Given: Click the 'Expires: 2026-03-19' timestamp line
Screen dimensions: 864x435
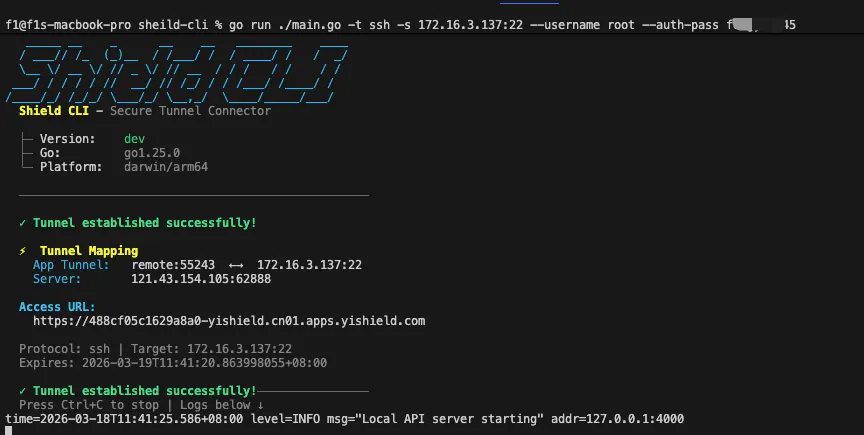Looking at the screenshot, I should [x=173, y=363].
